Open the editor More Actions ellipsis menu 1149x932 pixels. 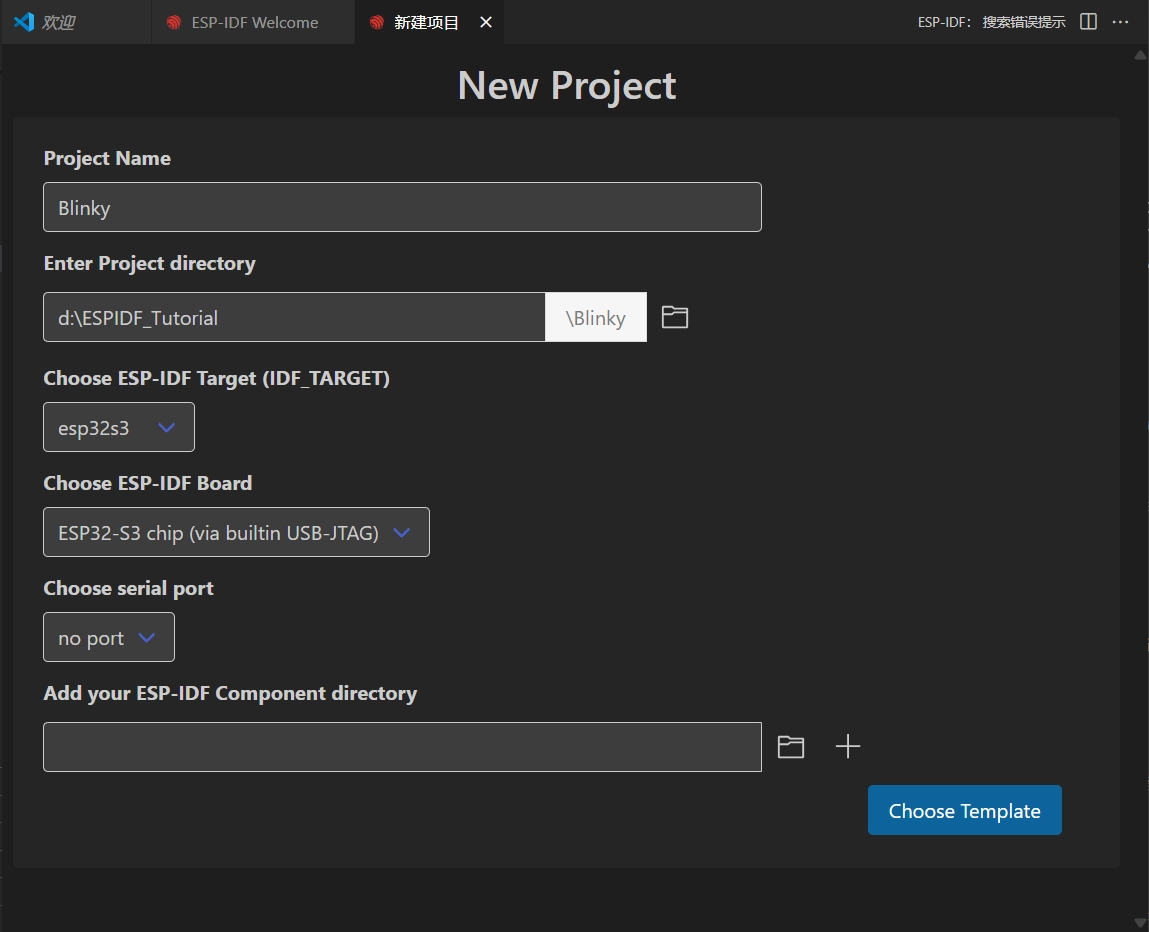pyautogui.click(x=1120, y=22)
